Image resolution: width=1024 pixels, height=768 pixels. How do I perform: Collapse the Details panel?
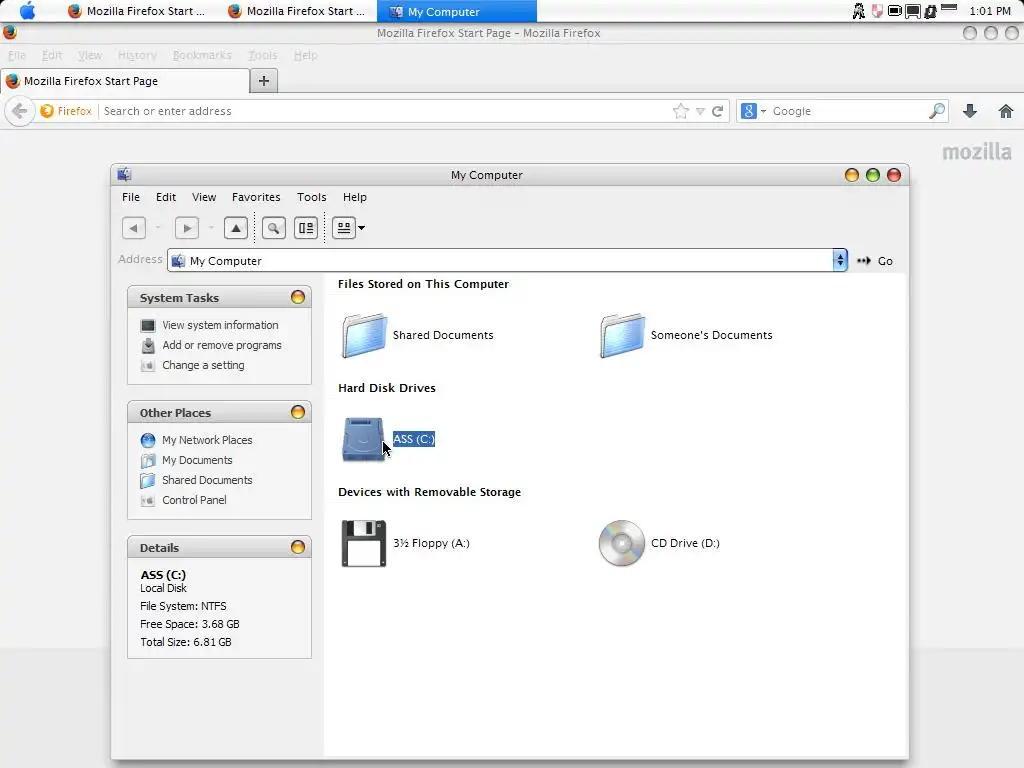click(298, 547)
